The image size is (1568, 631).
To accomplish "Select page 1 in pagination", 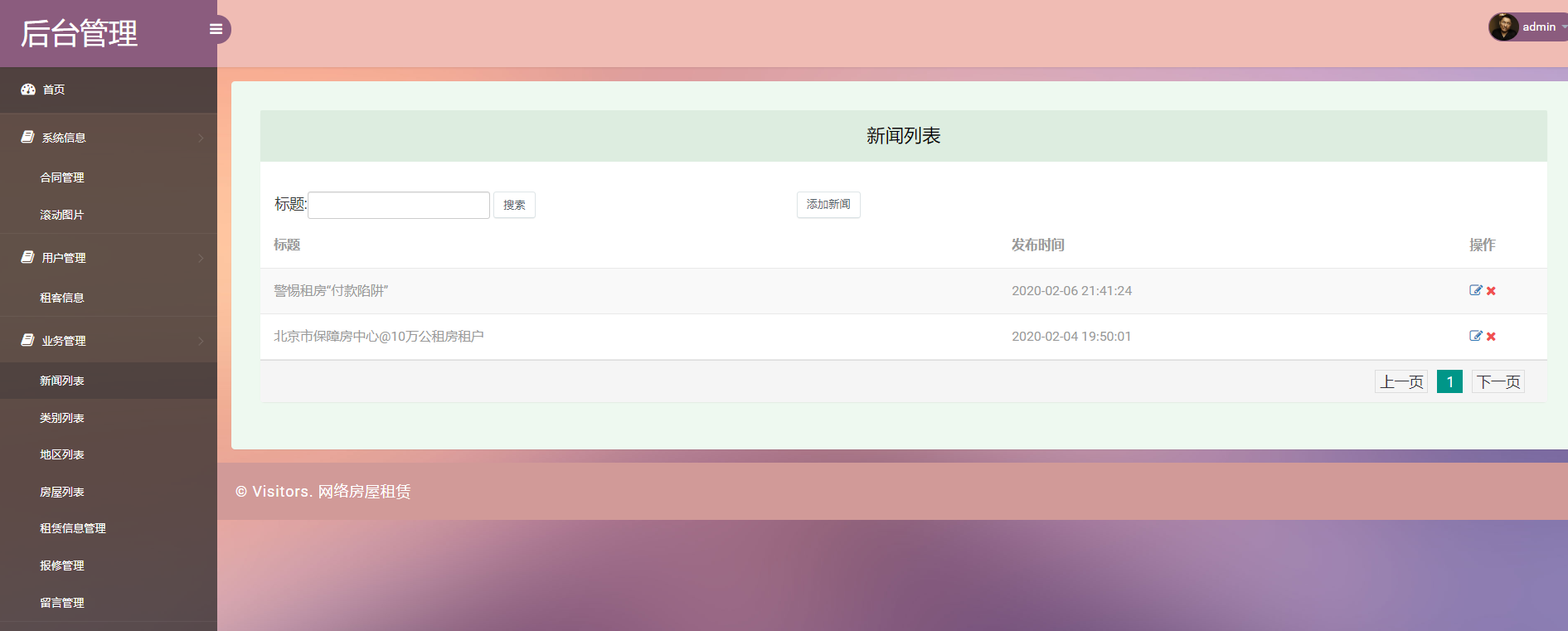I will (1449, 381).
